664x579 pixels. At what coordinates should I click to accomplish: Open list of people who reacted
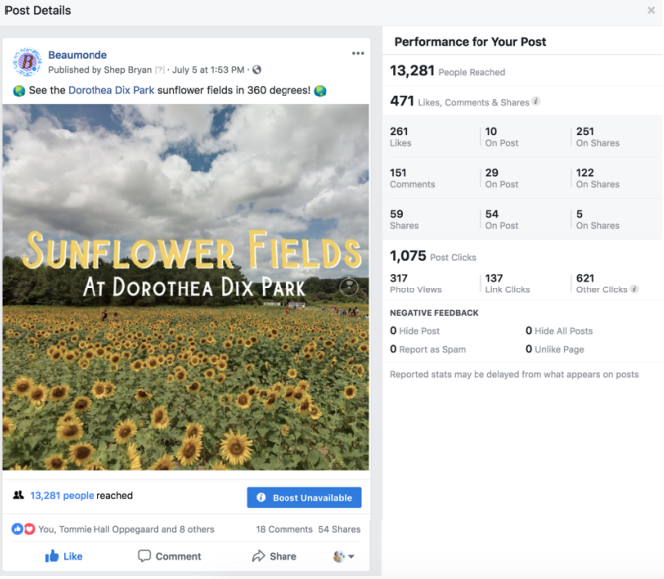click(126, 529)
